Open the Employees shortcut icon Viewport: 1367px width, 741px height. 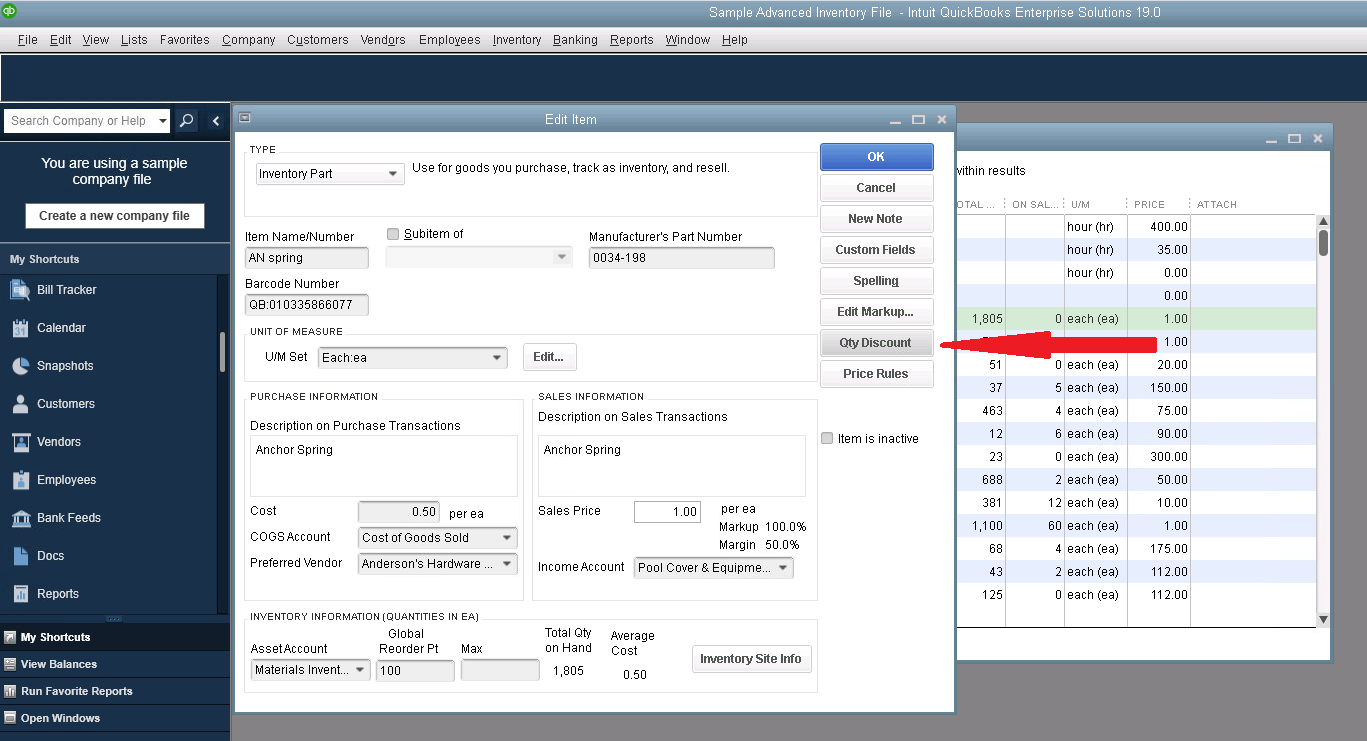coord(20,480)
